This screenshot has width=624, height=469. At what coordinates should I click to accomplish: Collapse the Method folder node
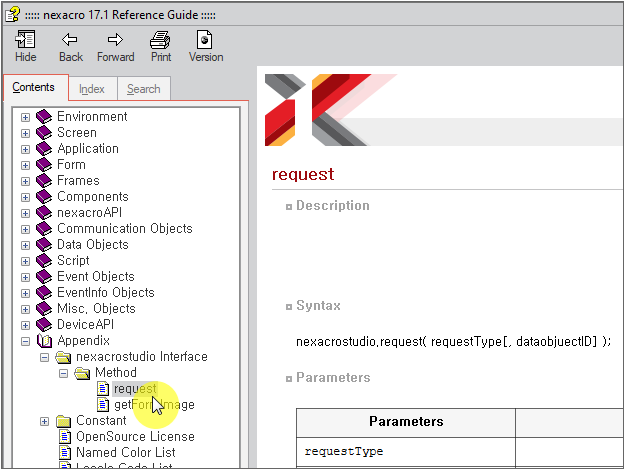(64, 373)
